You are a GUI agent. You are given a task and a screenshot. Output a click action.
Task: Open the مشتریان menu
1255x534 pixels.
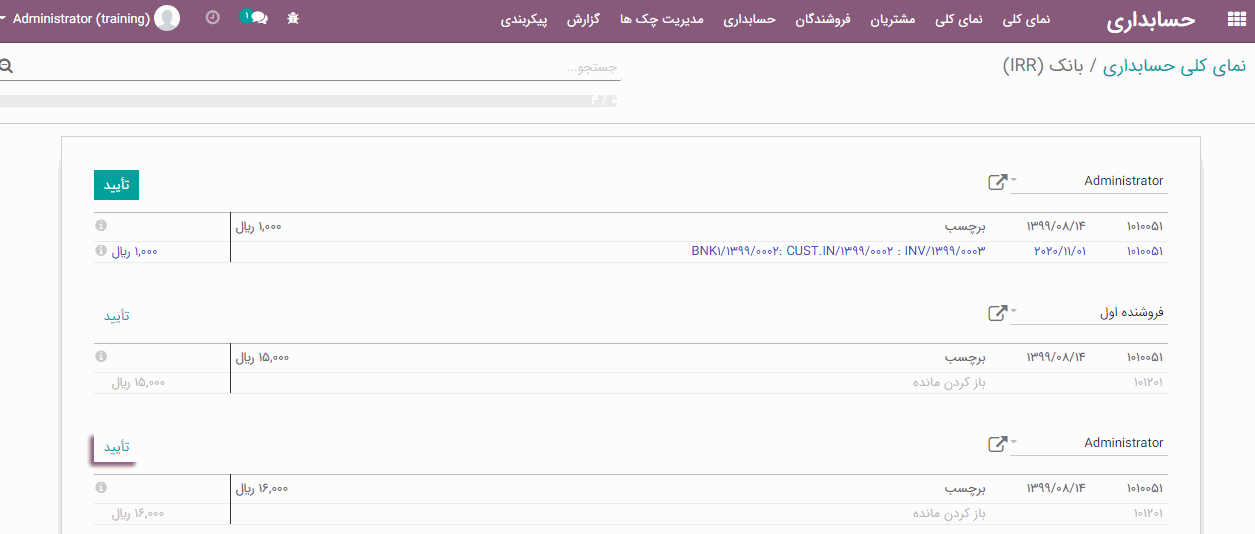[x=891, y=20]
